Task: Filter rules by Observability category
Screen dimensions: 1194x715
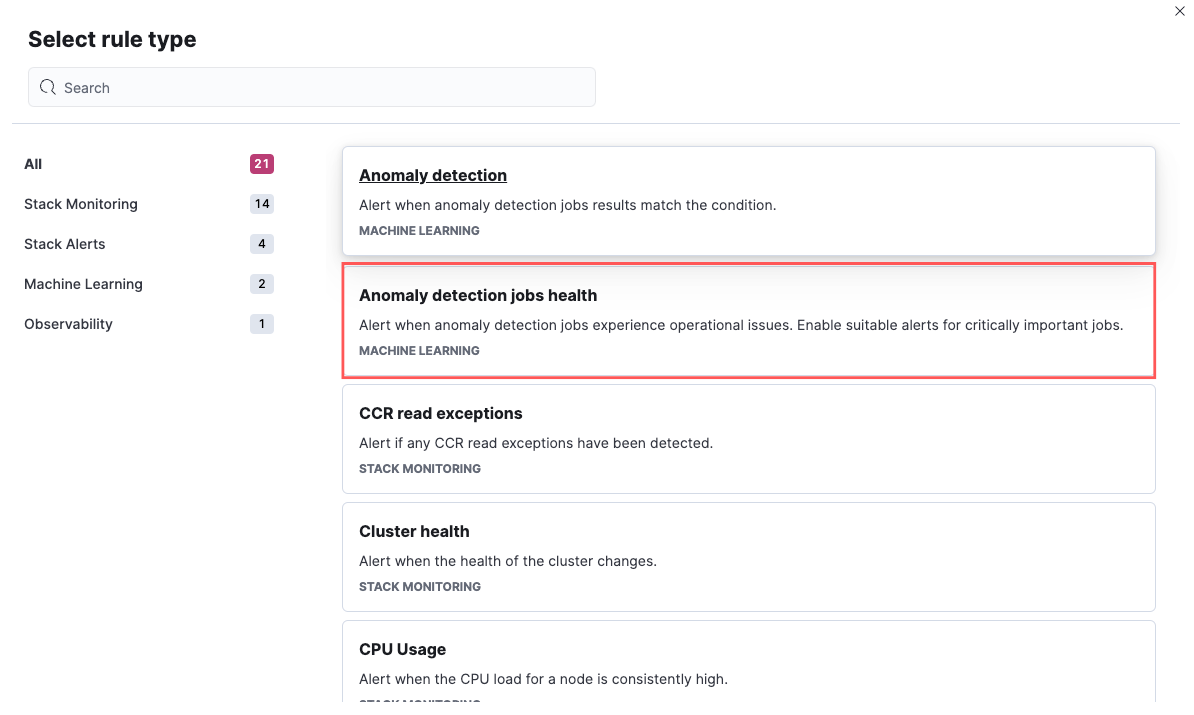Action: pos(68,324)
